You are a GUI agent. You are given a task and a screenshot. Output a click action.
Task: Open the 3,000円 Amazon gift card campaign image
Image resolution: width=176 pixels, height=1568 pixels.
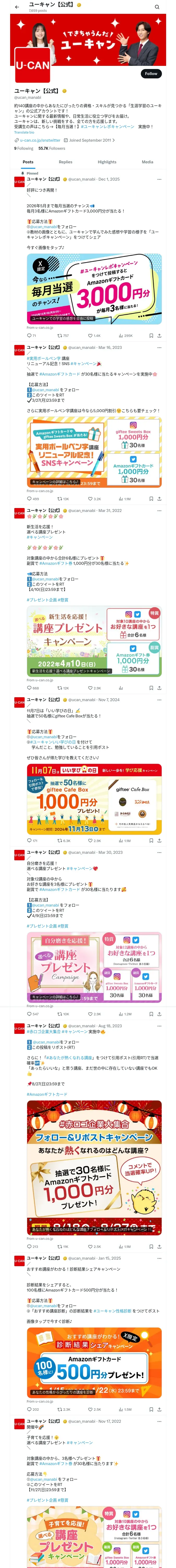[x=94, y=288]
